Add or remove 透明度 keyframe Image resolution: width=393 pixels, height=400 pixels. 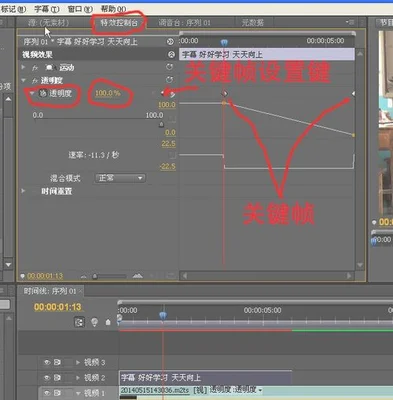point(163,93)
